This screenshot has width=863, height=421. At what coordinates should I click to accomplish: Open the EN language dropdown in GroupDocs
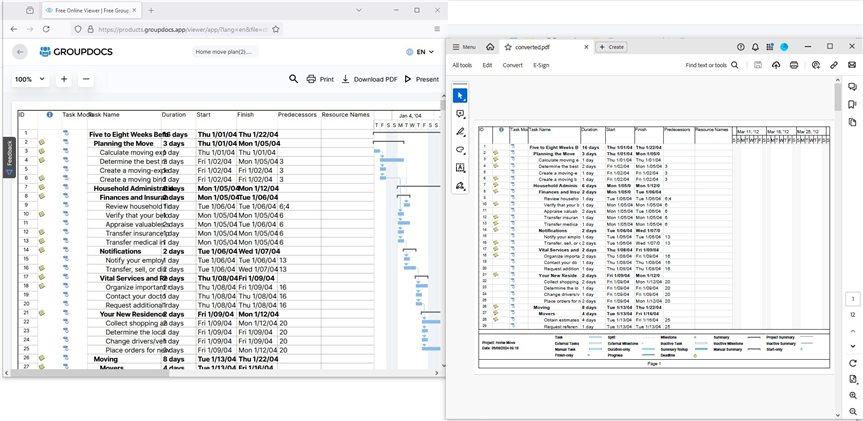point(420,52)
